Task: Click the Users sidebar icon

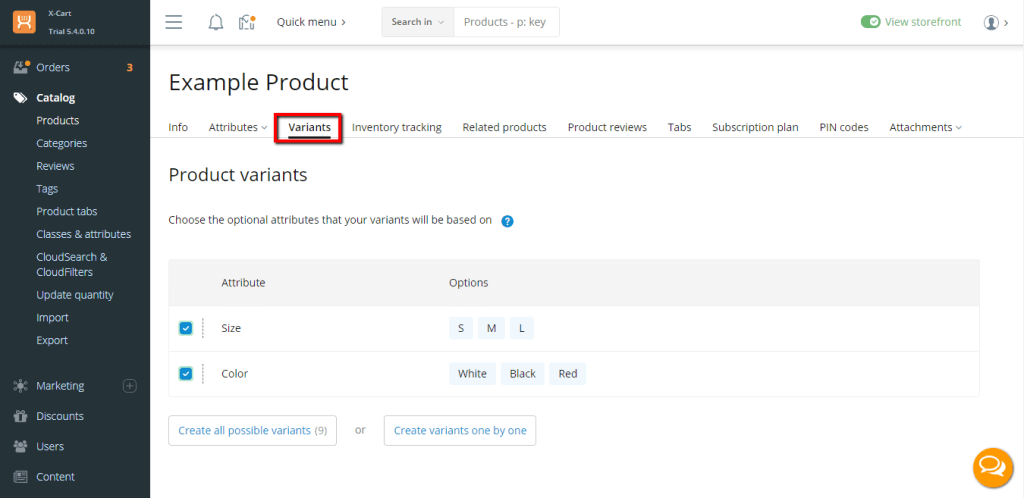Action: pos(20,446)
